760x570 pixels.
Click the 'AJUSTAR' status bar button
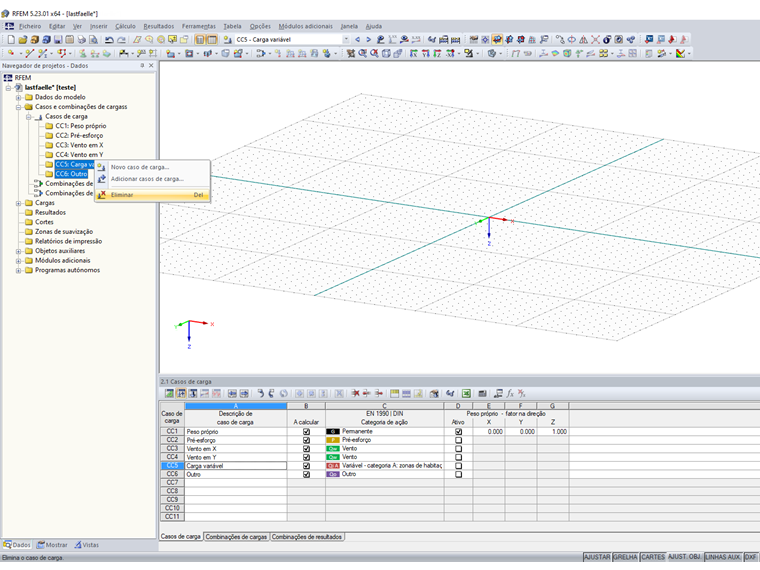[597, 557]
